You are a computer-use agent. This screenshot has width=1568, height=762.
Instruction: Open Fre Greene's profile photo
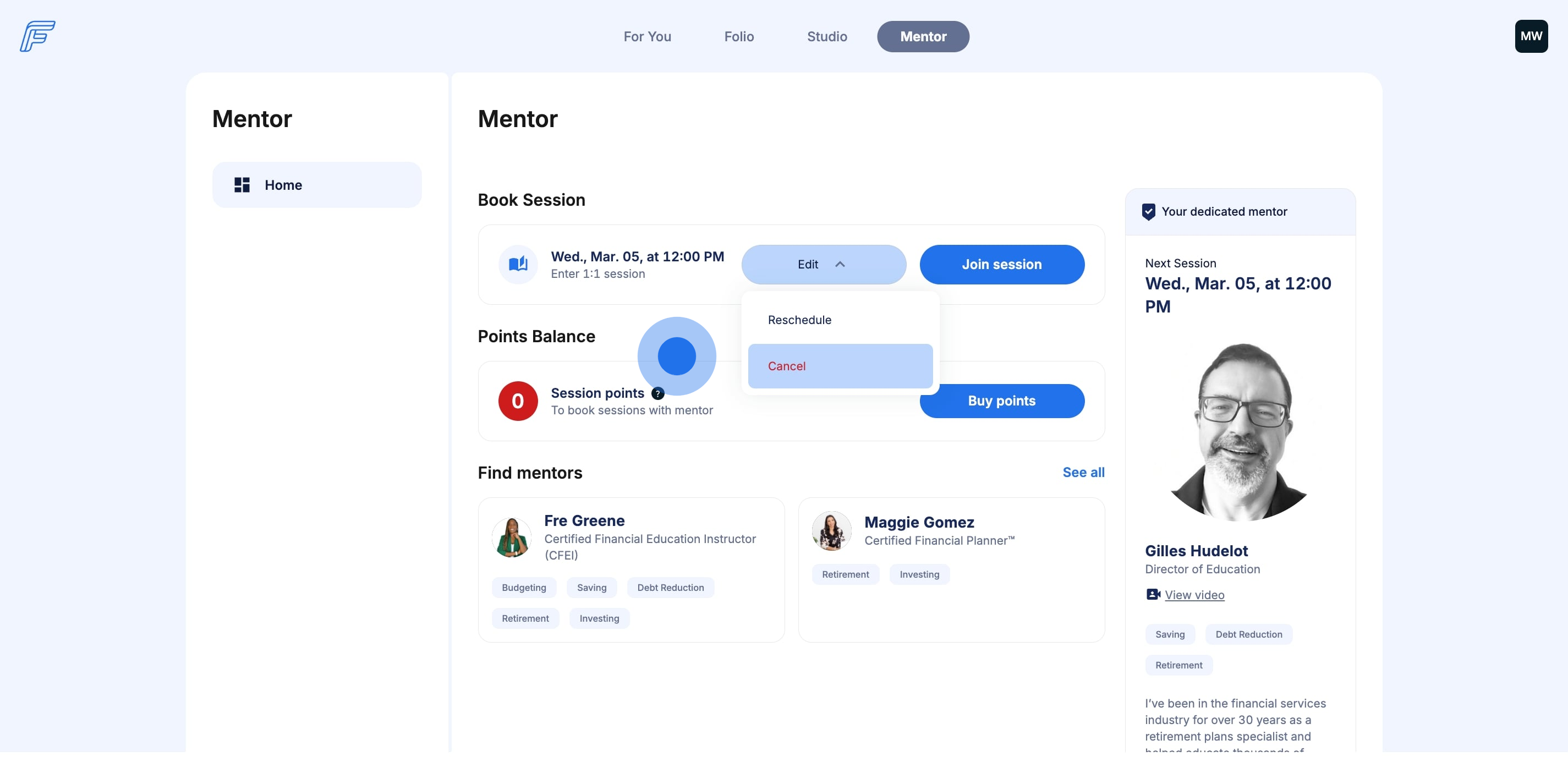[511, 538]
